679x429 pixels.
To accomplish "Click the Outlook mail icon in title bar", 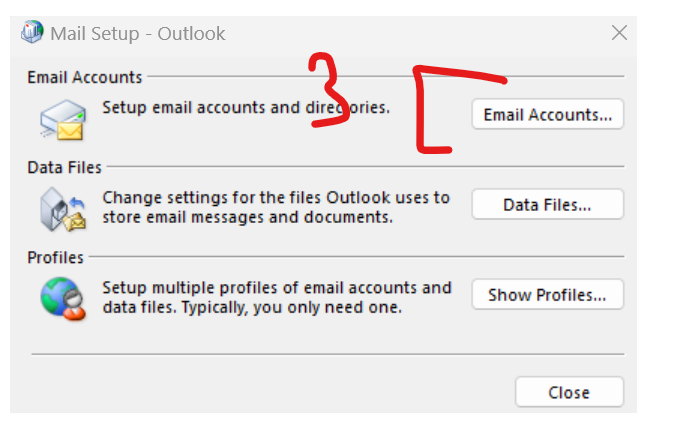I will (x=32, y=32).
